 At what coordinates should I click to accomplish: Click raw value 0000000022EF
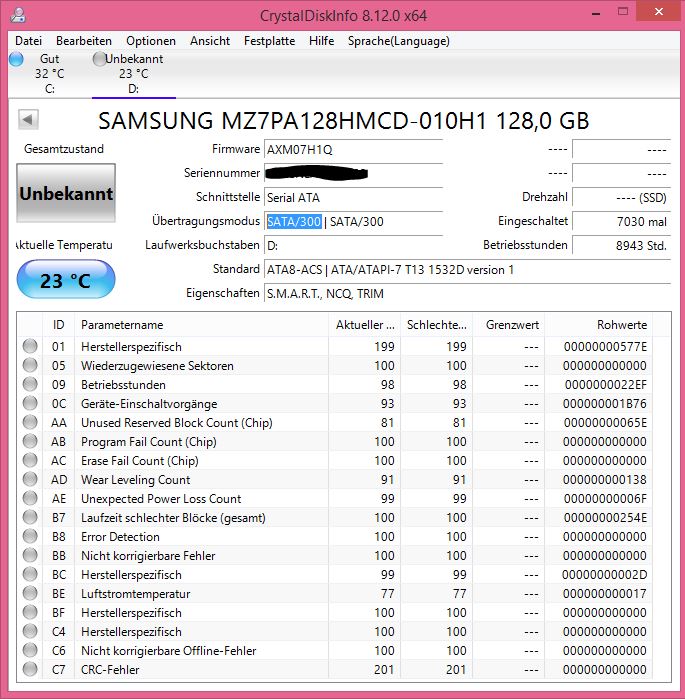tap(606, 384)
